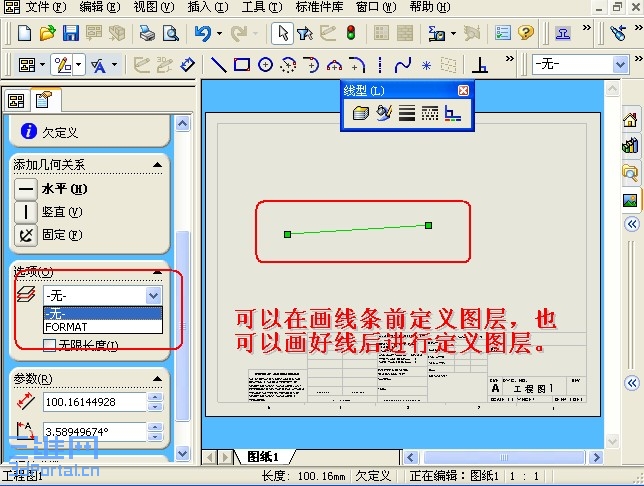
Task: Select FORMAT in the layer list
Action: tap(103, 327)
